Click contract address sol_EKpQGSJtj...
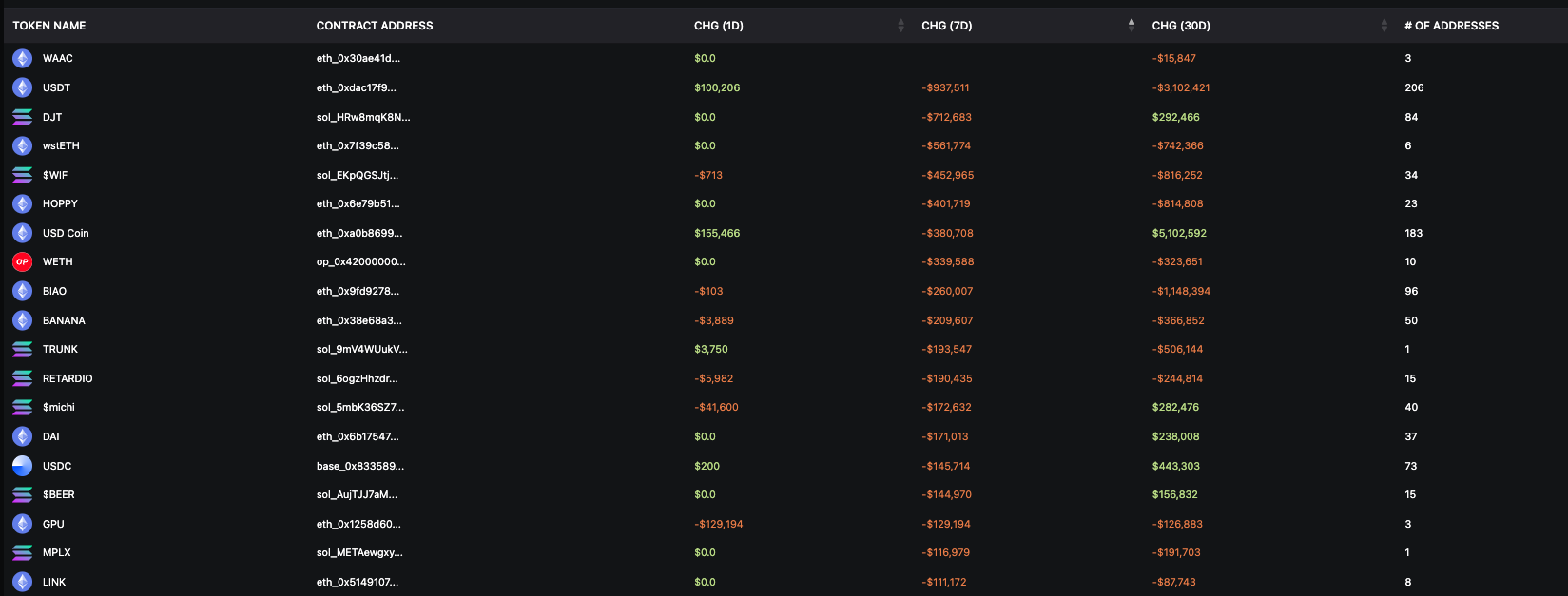The height and width of the screenshot is (596, 1568). click(358, 175)
